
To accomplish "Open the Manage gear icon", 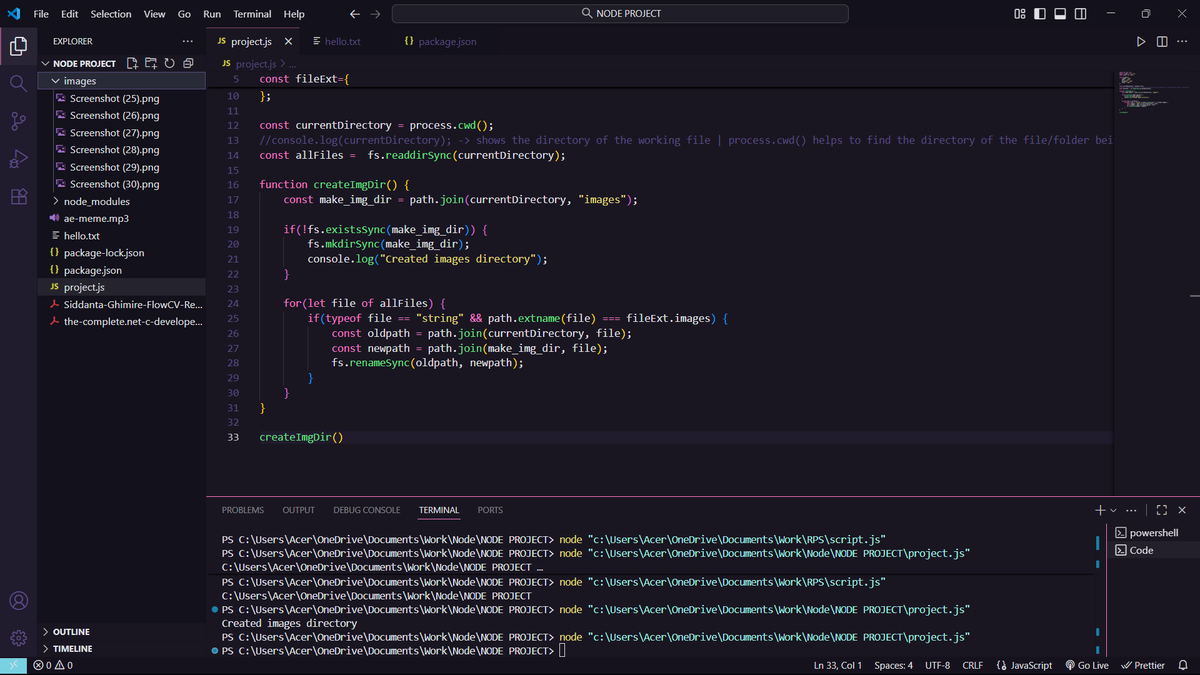I will [18, 638].
